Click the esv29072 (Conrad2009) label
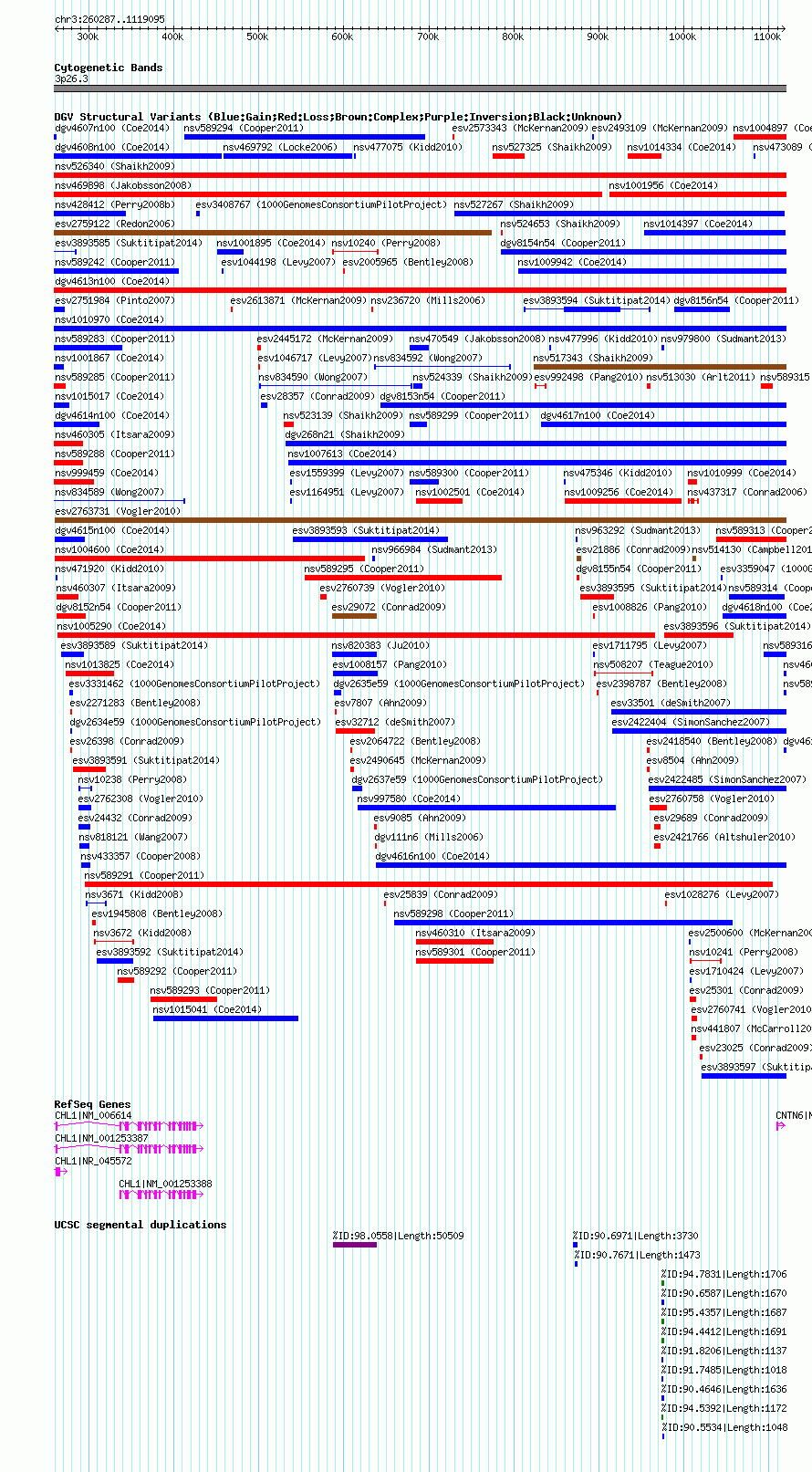The image size is (812, 1472). click(389, 607)
